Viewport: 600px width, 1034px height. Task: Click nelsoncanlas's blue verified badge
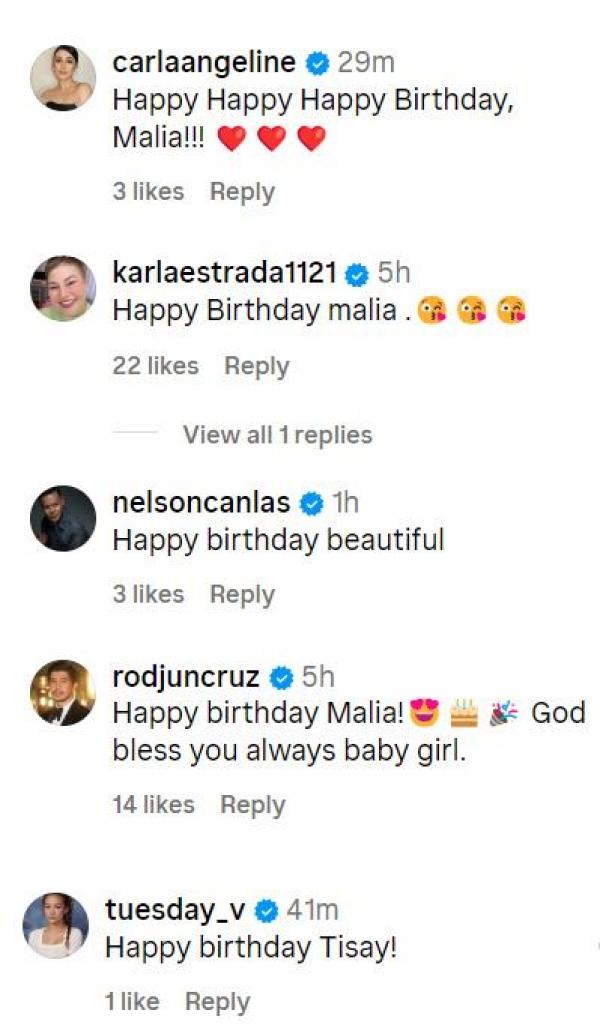pos(312,504)
